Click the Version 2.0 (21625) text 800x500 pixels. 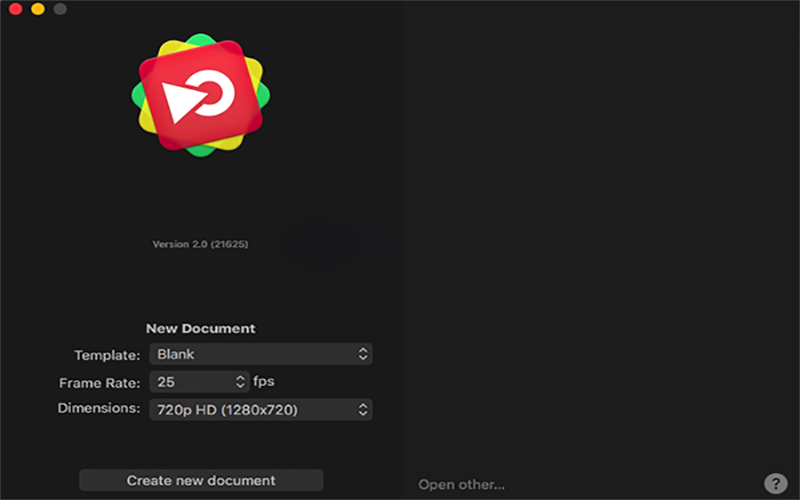[201, 244]
